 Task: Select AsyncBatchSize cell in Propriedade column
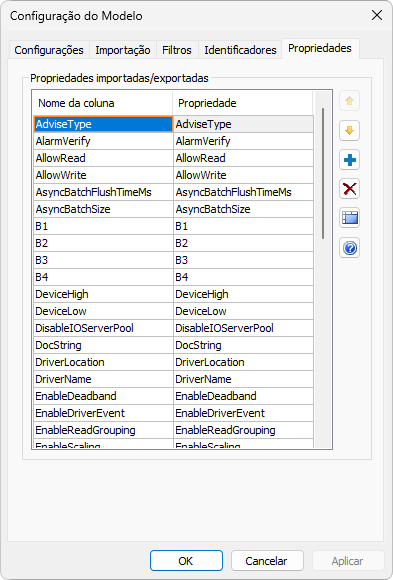click(x=243, y=209)
